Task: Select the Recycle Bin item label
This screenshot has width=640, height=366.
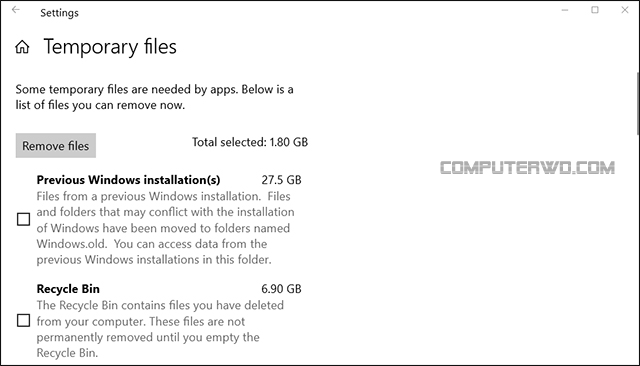Action: click(x=68, y=289)
